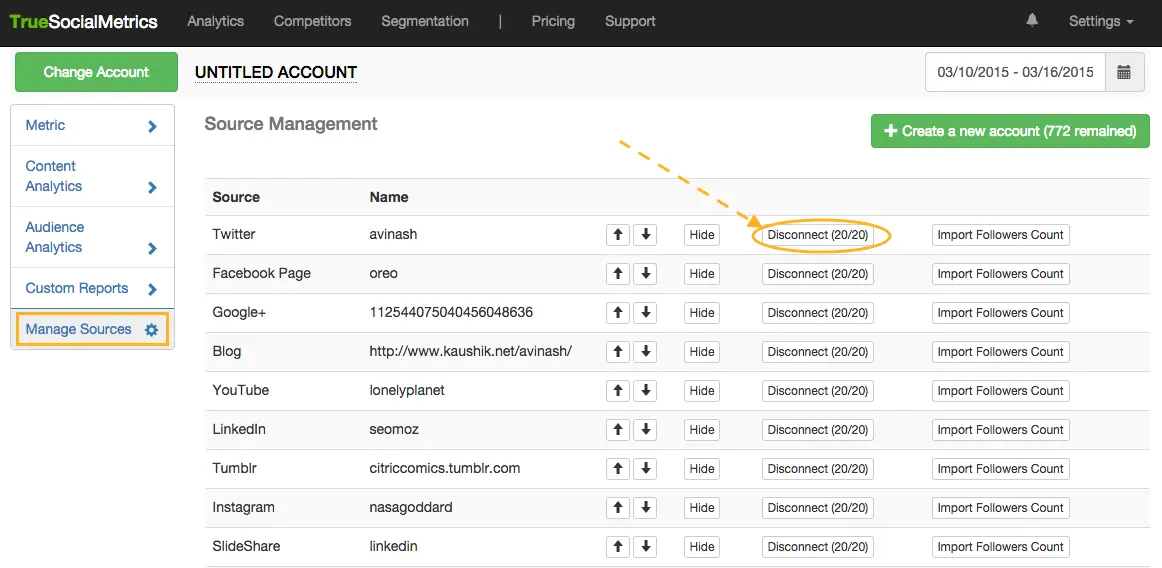Hide the Google+ source
Image resolution: width=1162 pixels, height=568 pixels.
pos(702,313)
